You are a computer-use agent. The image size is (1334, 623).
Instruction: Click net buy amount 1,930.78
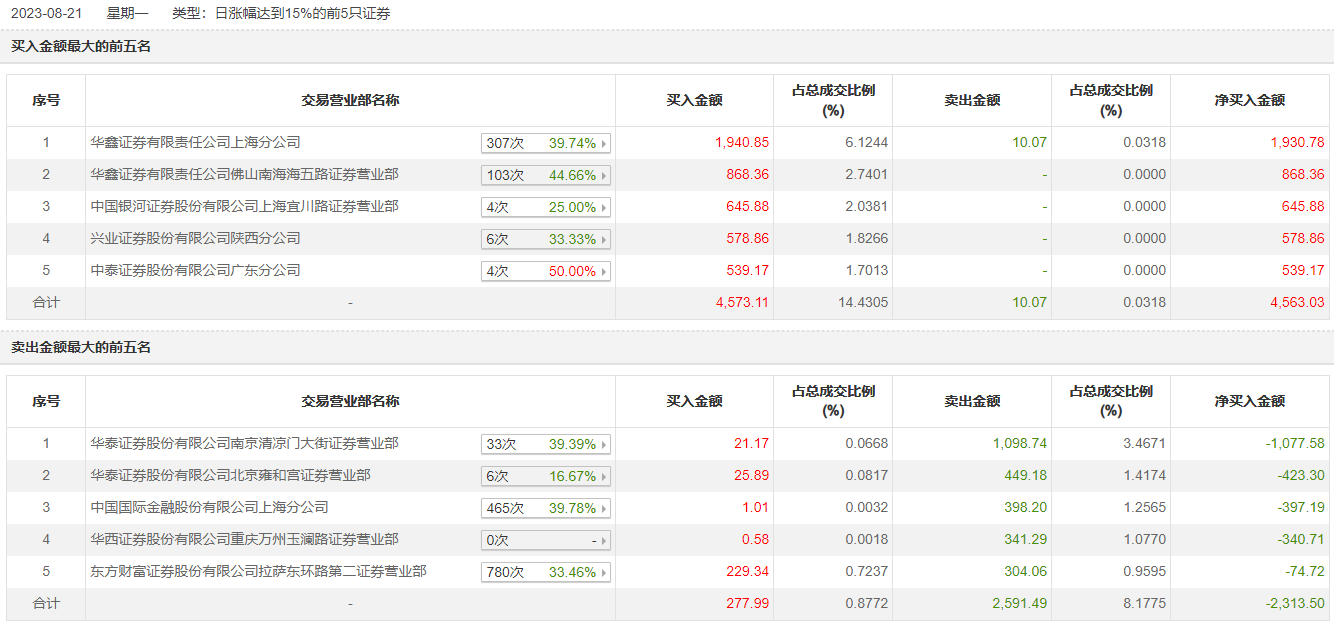tap(1297, 143)
